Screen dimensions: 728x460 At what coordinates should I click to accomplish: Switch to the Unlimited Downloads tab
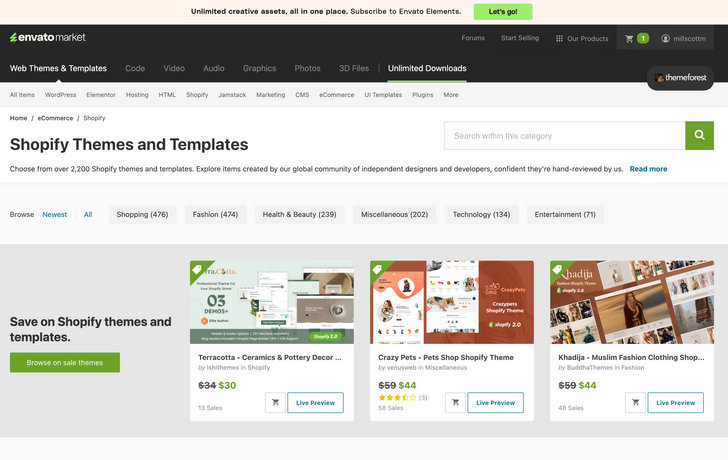[x=427, y=68]
